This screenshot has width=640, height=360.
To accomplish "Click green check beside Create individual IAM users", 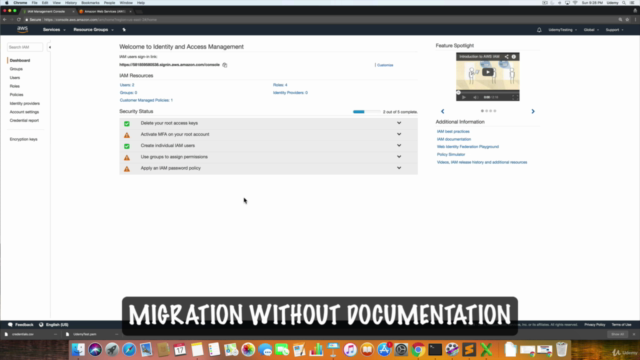I will click(x=127, y=146).
